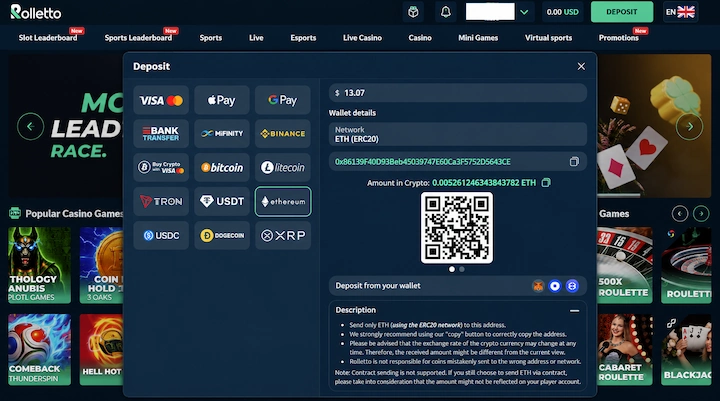Open Coin Hold 3 Oaks game thumbnail

(x=101, y=265)
